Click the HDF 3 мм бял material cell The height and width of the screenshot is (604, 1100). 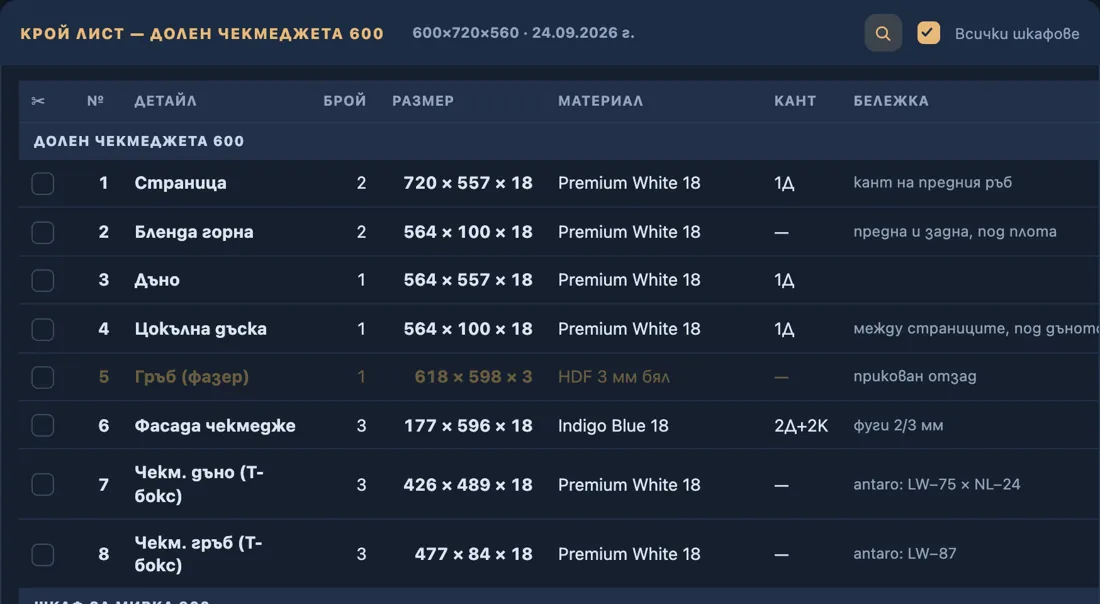pos(614,377)
